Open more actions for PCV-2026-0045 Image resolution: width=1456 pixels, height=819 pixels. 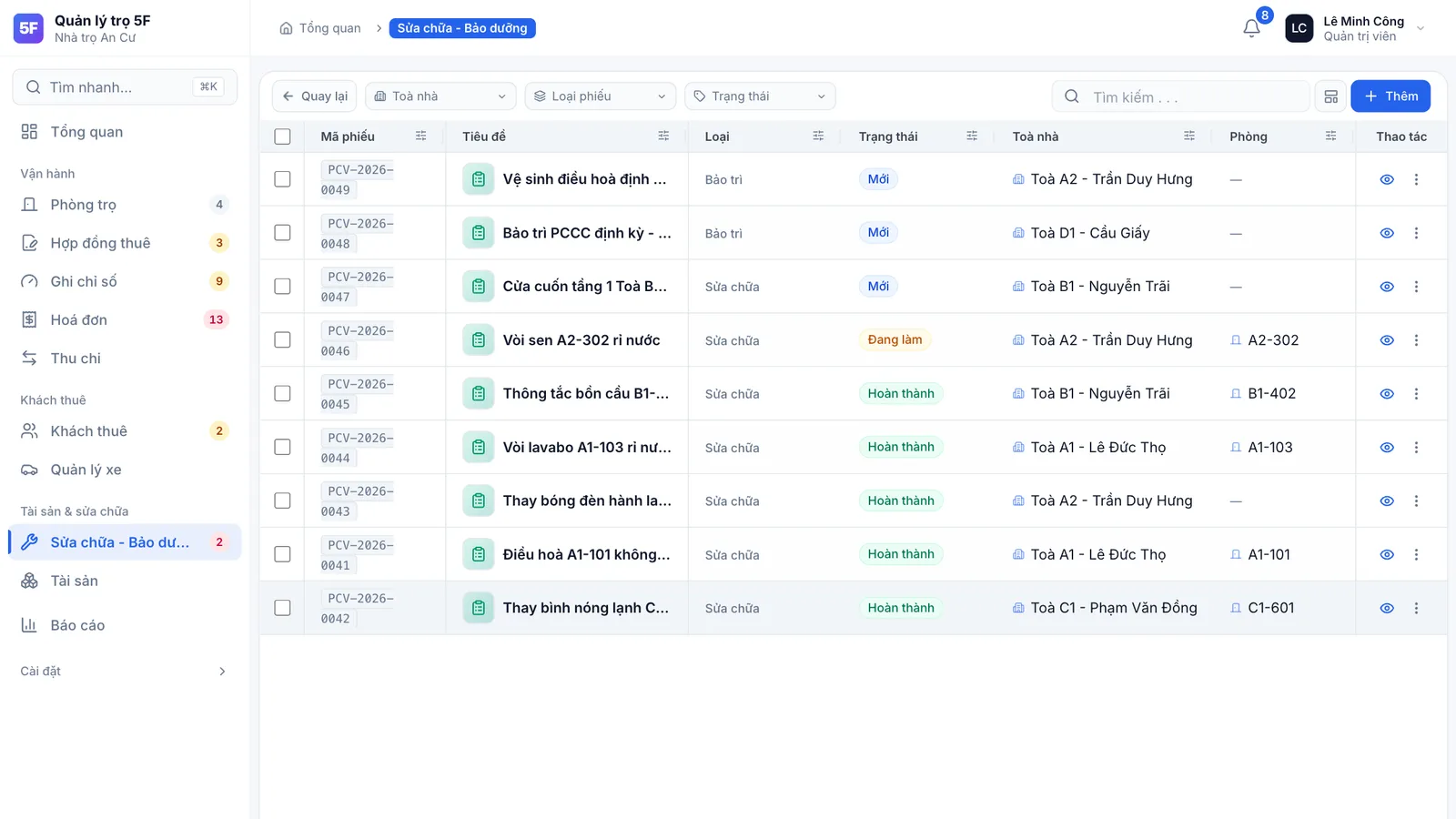coord(1416,394)
